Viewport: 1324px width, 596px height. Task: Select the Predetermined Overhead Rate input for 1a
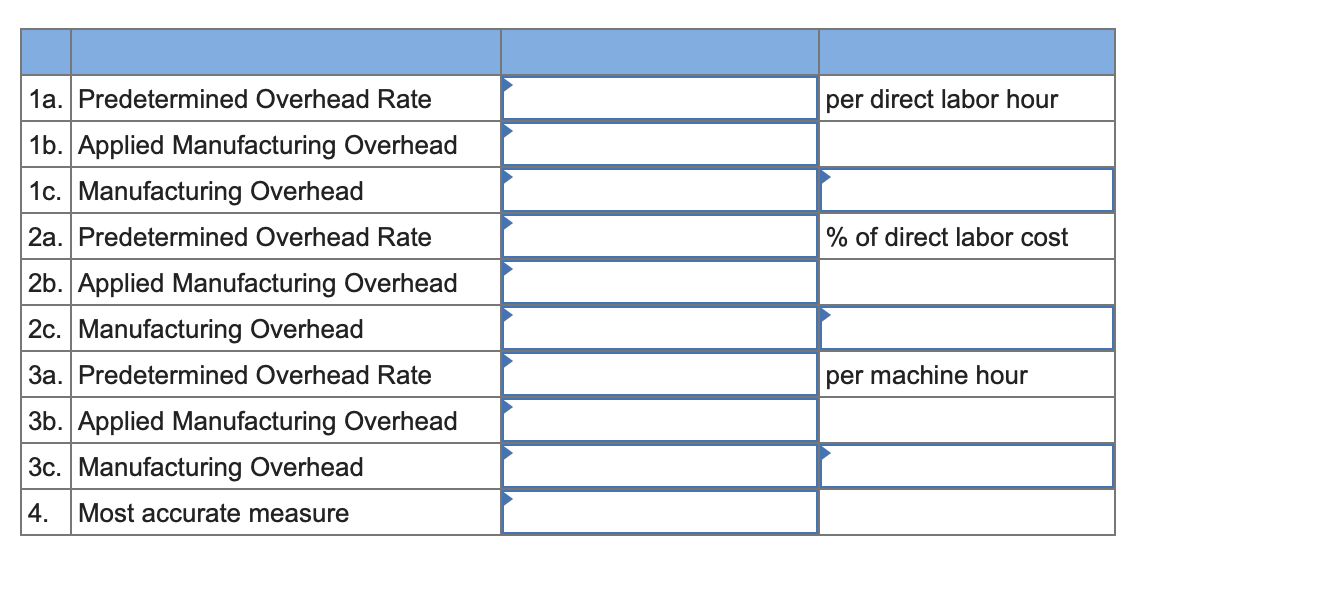pyautogui.click(x=660, y=99)
